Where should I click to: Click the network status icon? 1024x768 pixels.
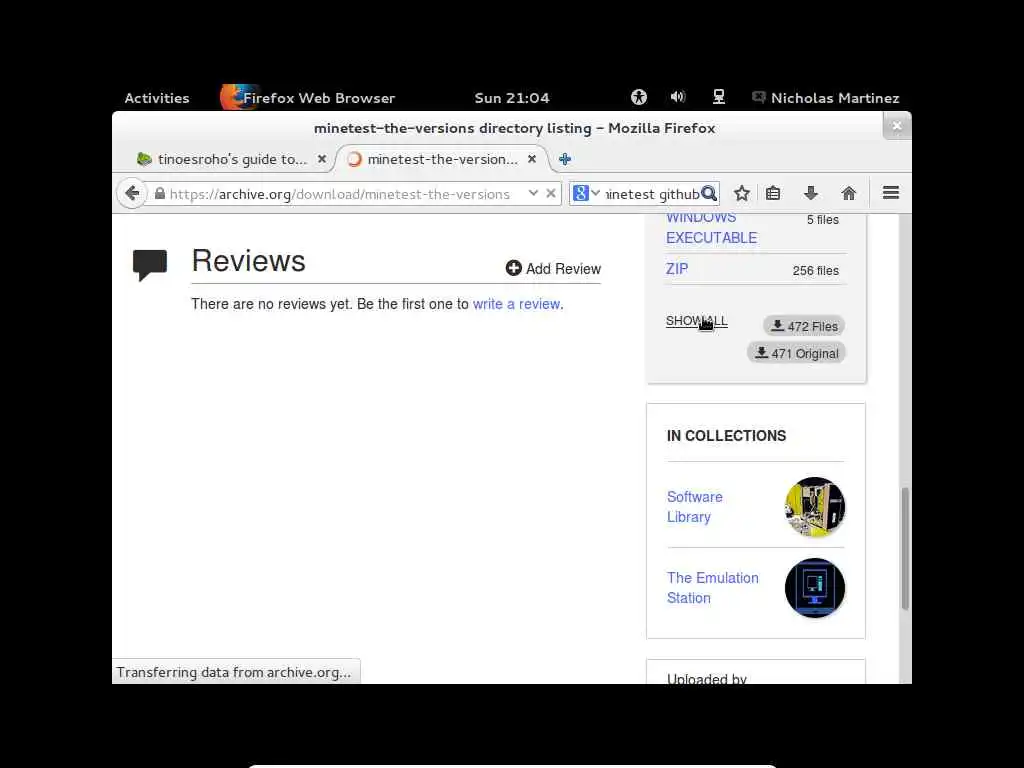pyautogui.click(x=718, y=97)
